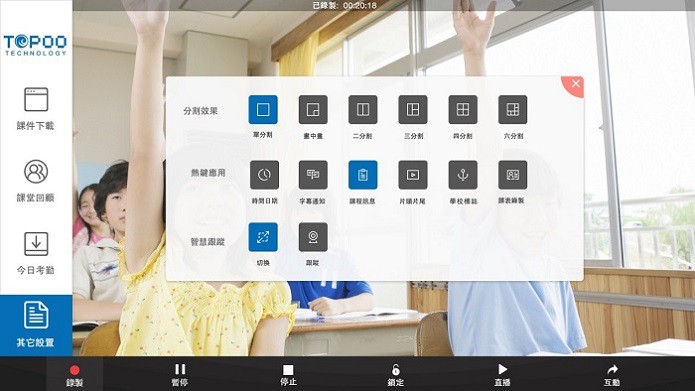Viewport: 695px width, 391px height.
Task: Click the 熱鍵應用 section label
Action: click(x=208, y=173)
